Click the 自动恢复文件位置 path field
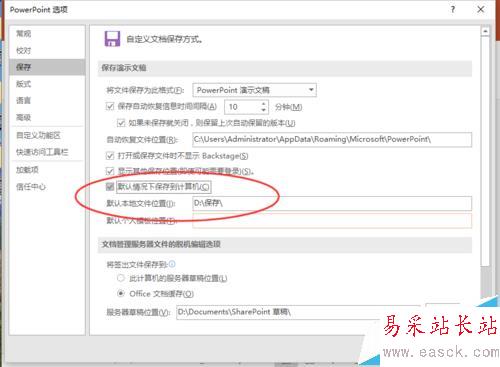 tap(332, 139)
